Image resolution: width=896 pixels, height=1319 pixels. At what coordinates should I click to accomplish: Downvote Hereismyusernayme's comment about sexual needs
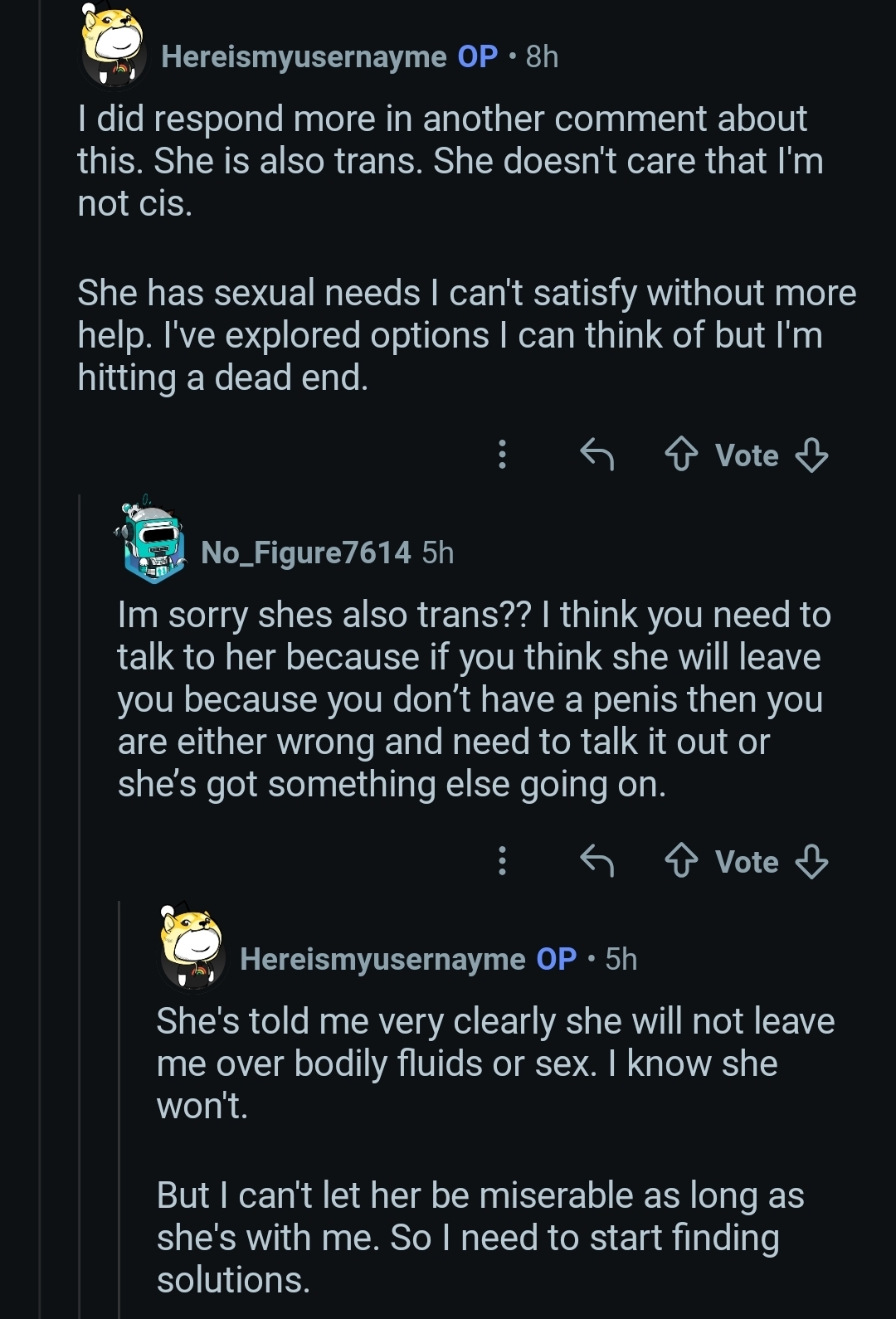811,455
